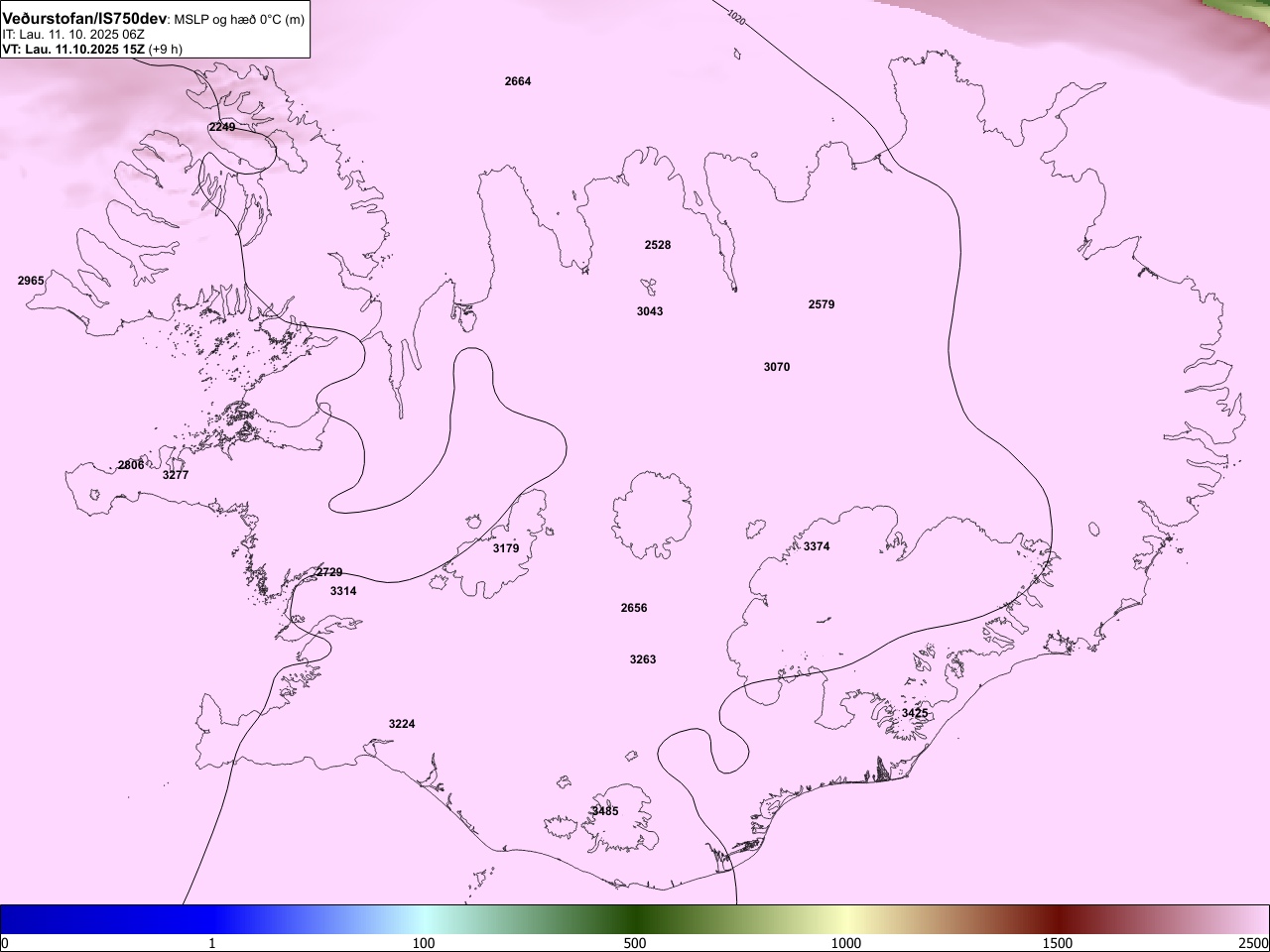Select the 3277 height value
This screenshot has height=952, width=1270.
pos(176,475)
